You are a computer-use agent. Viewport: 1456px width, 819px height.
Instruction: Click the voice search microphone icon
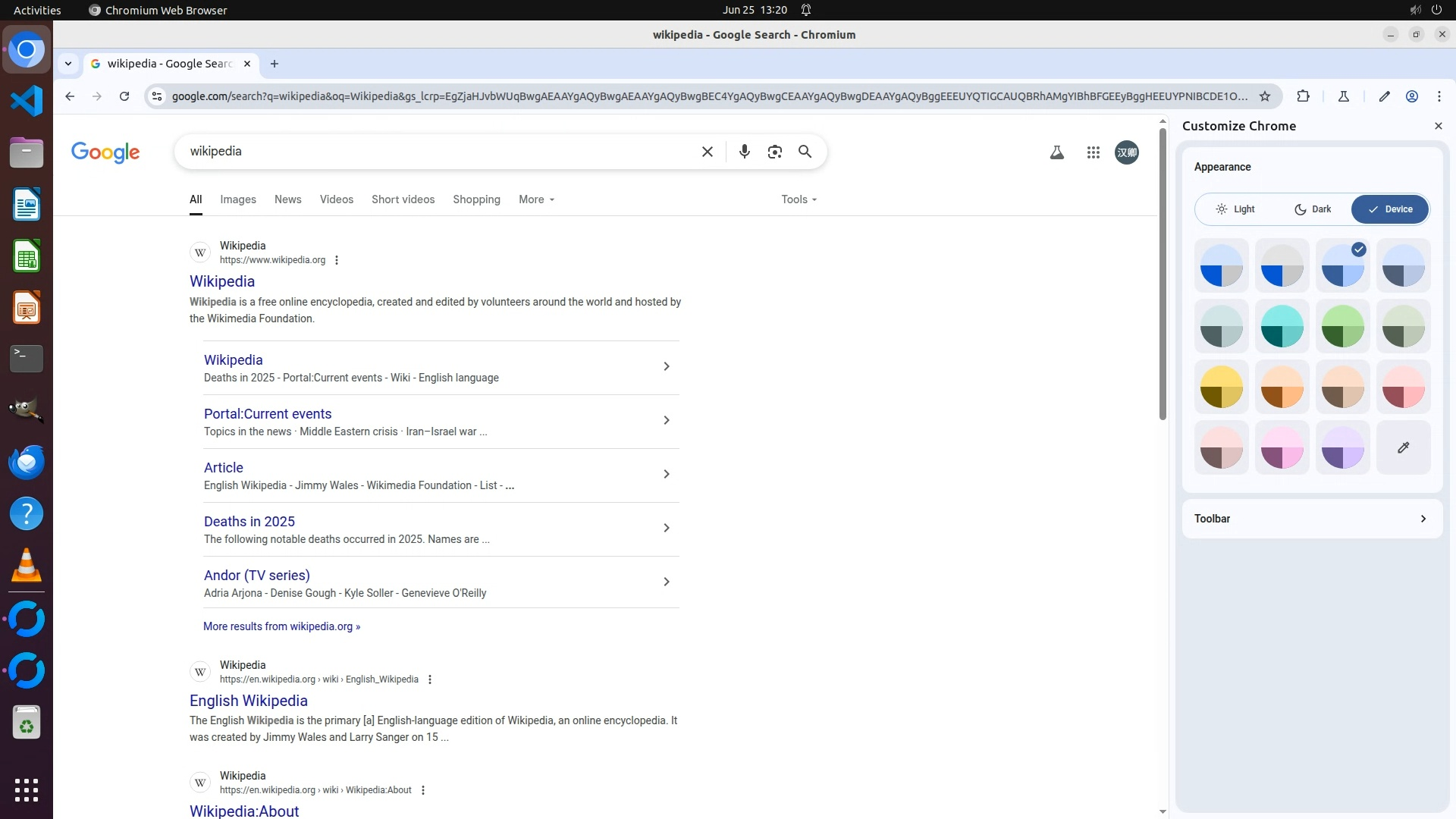click(744, 152)
